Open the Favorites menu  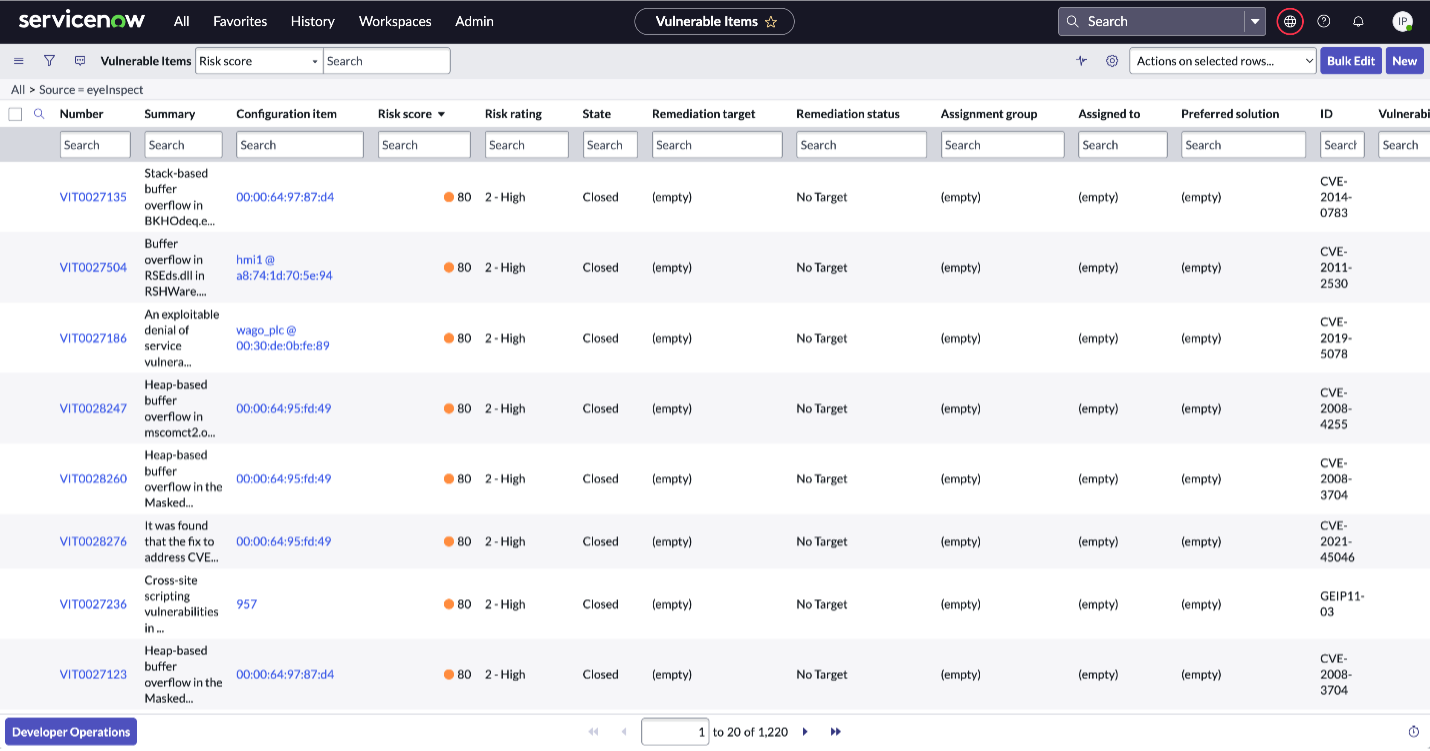(x=240, y=21)
